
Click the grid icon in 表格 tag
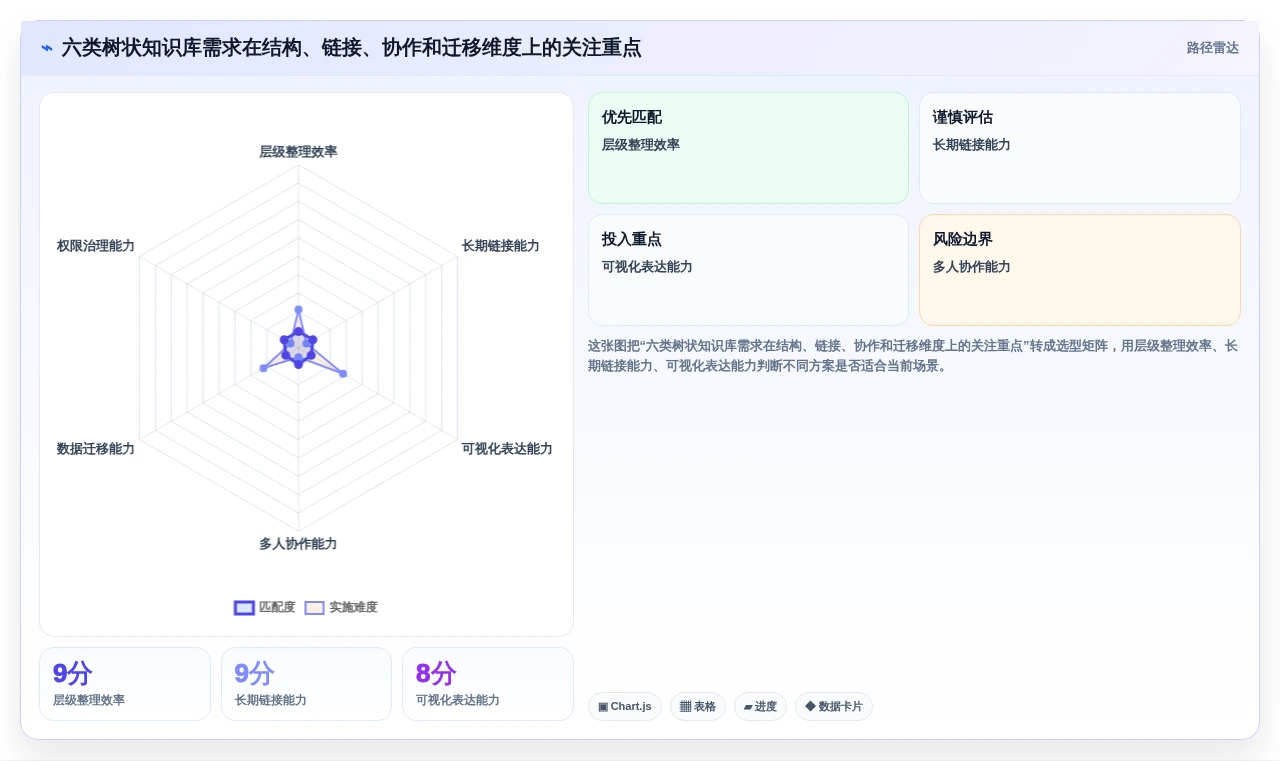tap(685, 706)
